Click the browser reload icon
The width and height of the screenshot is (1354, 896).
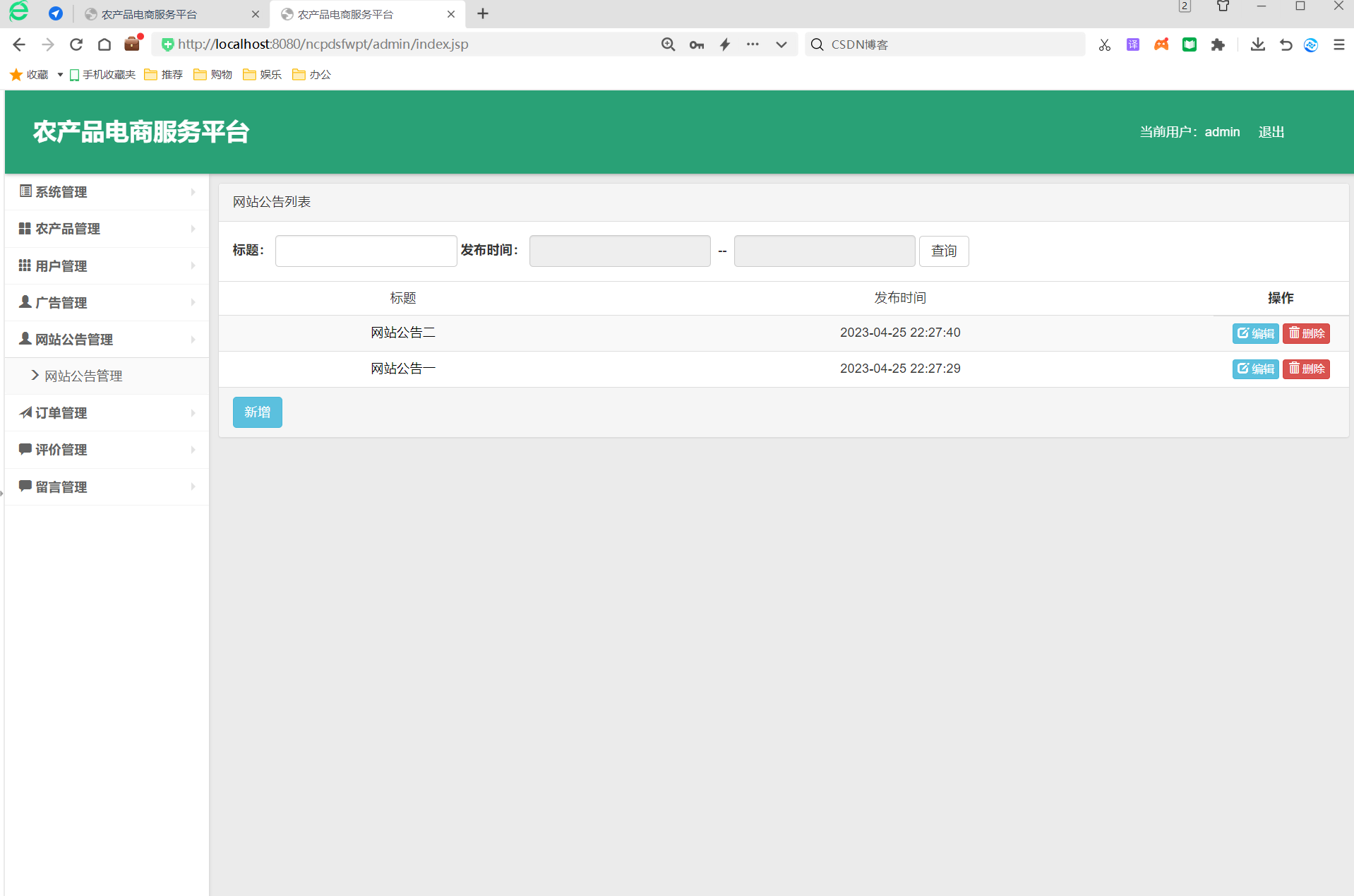tap(76, 44)
